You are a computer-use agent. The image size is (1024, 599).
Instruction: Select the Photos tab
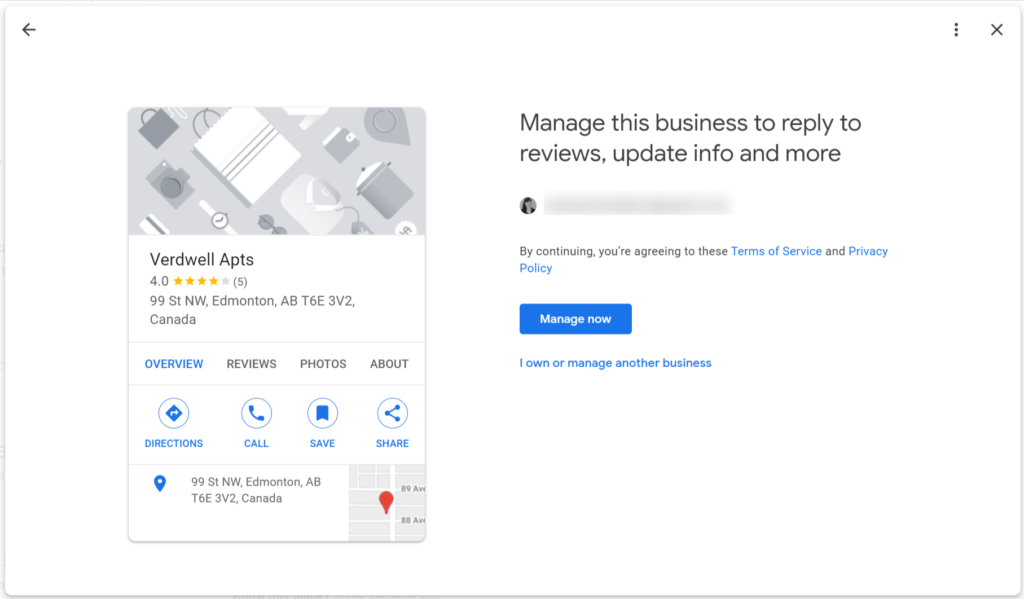click(323, 364)
